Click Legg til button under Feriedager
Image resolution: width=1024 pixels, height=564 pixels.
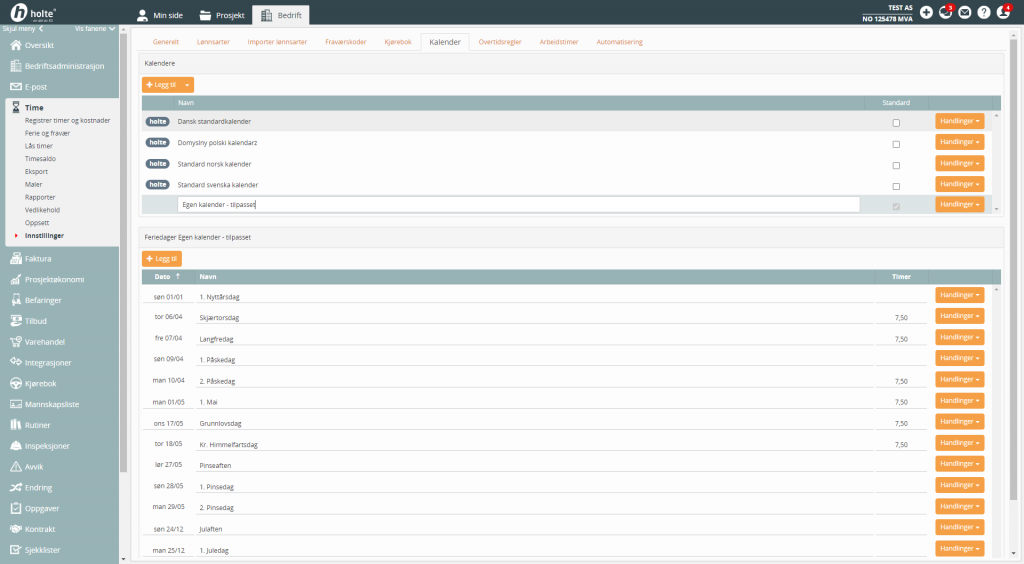pyautogui.click(x=162, y=259)
